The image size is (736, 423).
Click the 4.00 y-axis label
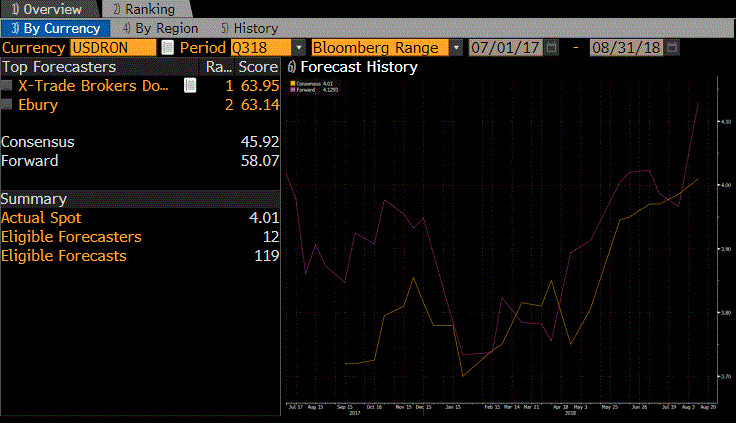pos(725,185)
